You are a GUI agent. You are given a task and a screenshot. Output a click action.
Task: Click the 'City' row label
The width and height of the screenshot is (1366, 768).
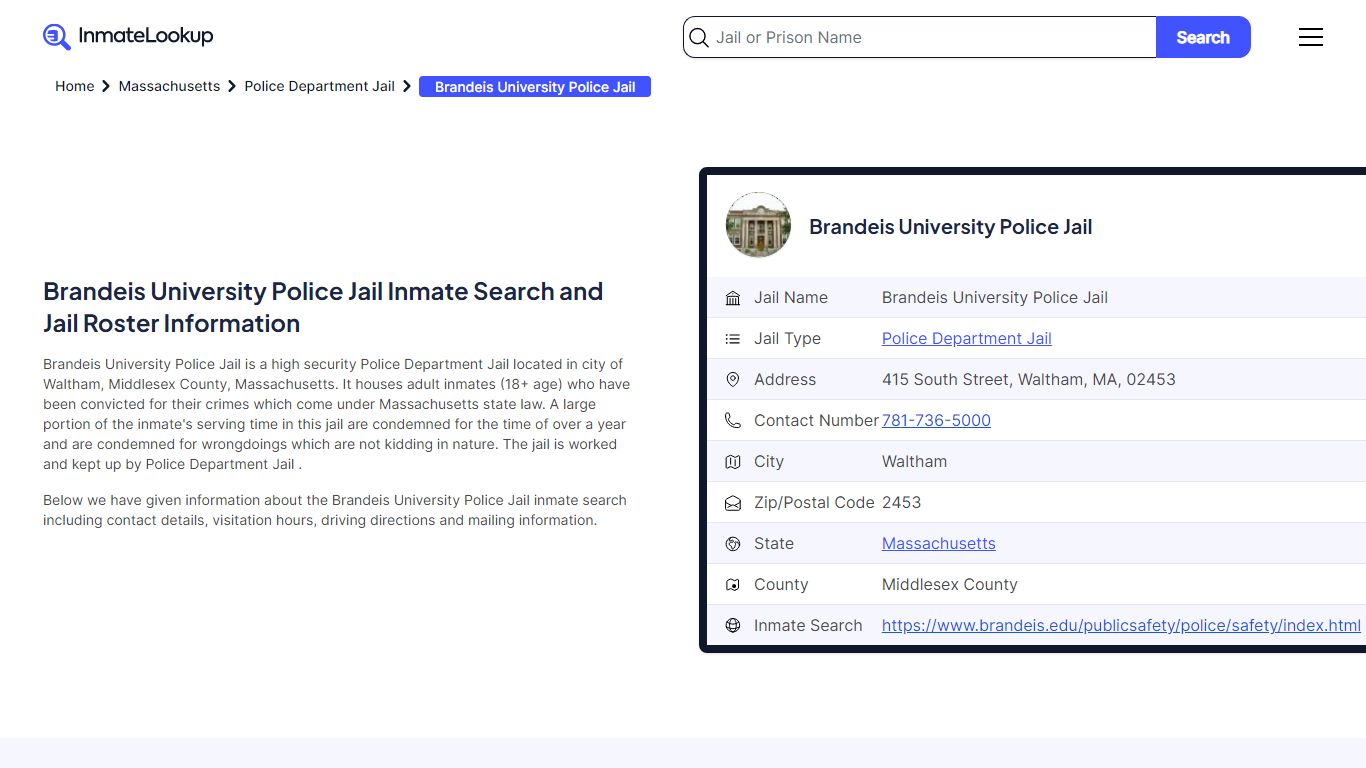coord(768,462)
